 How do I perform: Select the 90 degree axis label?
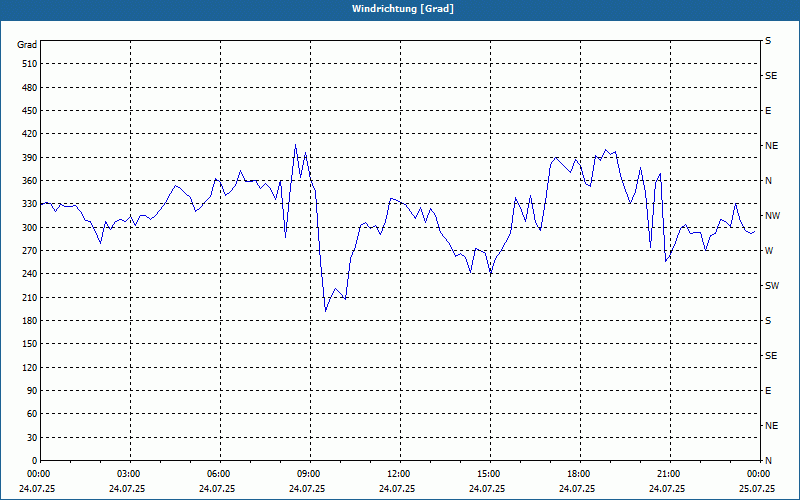(32, 391)
